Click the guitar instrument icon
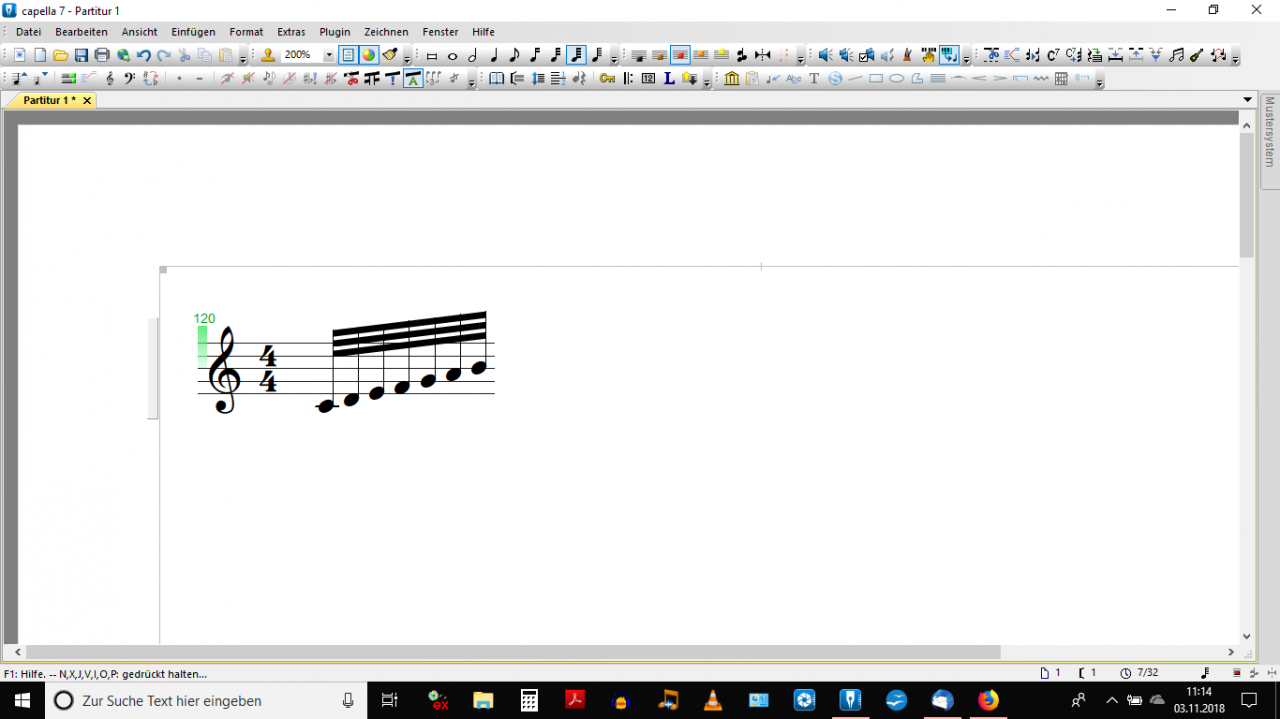 pos(1196,55)
